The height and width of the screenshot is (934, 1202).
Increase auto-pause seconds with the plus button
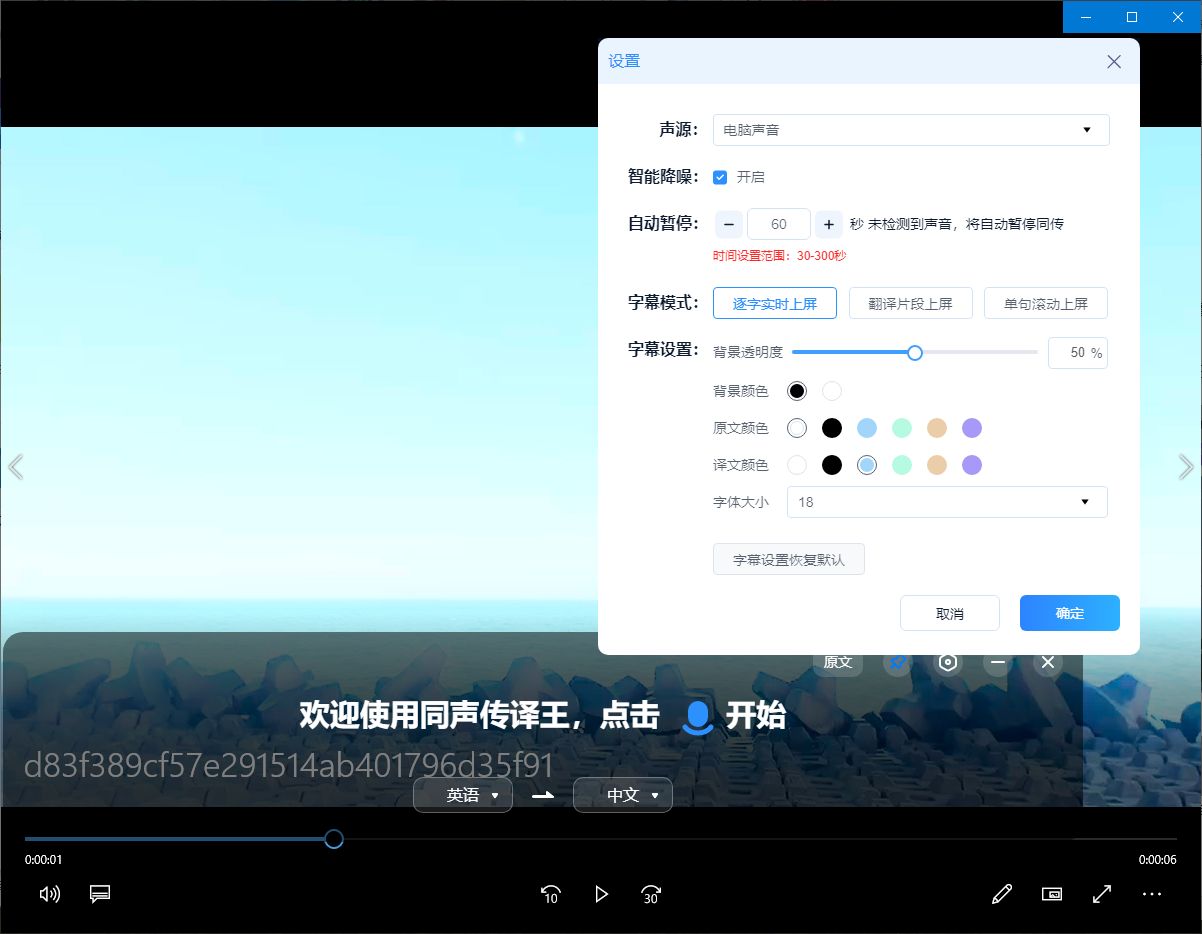[x=829, y=224]
